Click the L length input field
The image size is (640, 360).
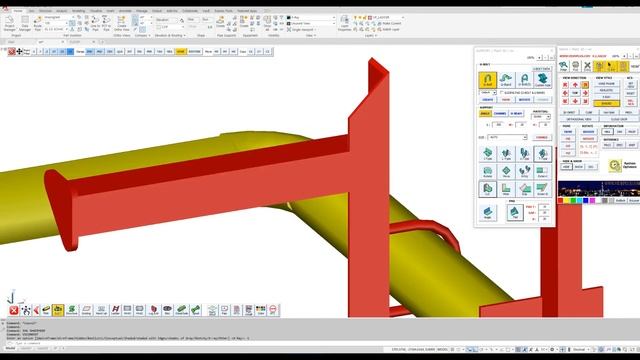click(x=498, y=124)
